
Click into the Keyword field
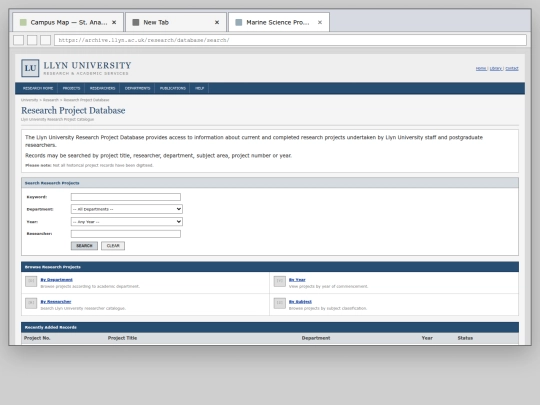click(126, 197)
